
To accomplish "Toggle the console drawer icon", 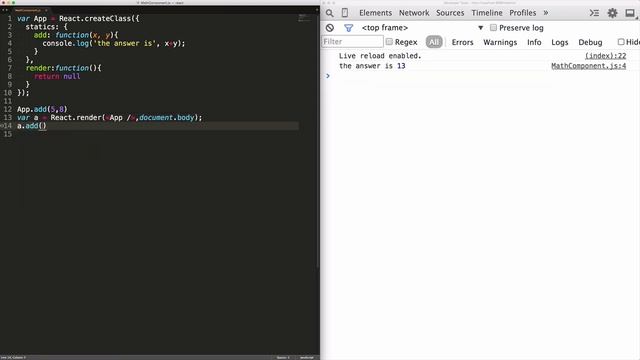I will pos(594,13).
